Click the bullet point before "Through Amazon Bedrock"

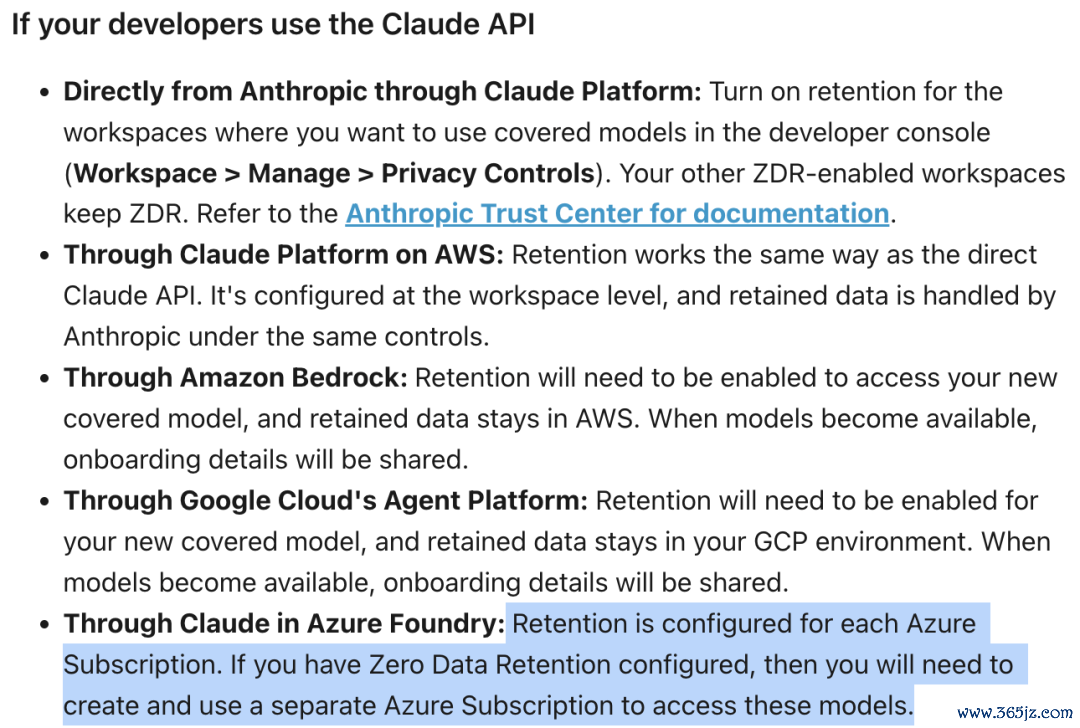(45, 379)
